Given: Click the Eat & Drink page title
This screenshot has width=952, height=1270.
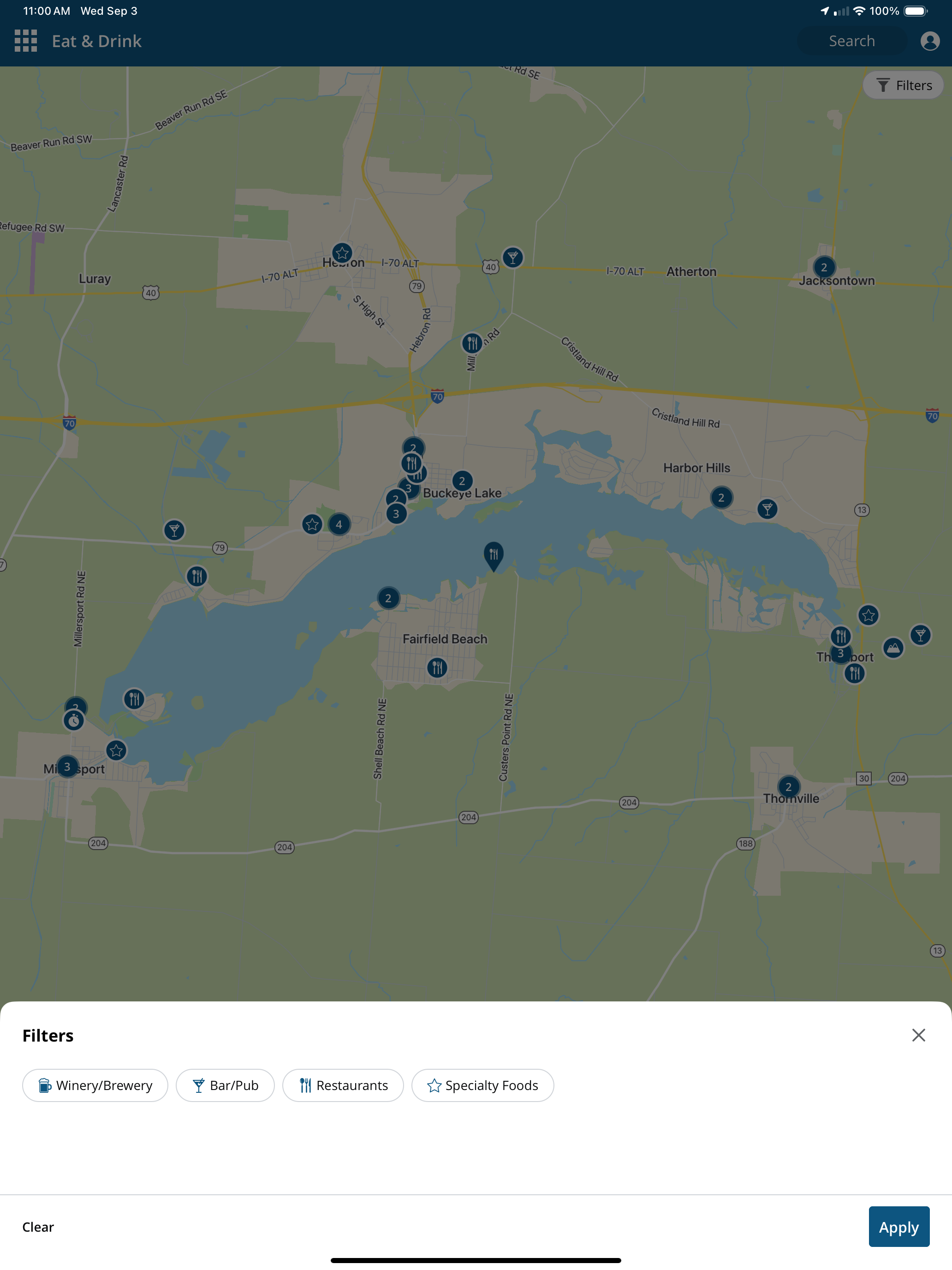Looking at the screenshot, I should [x=96, y=42].
